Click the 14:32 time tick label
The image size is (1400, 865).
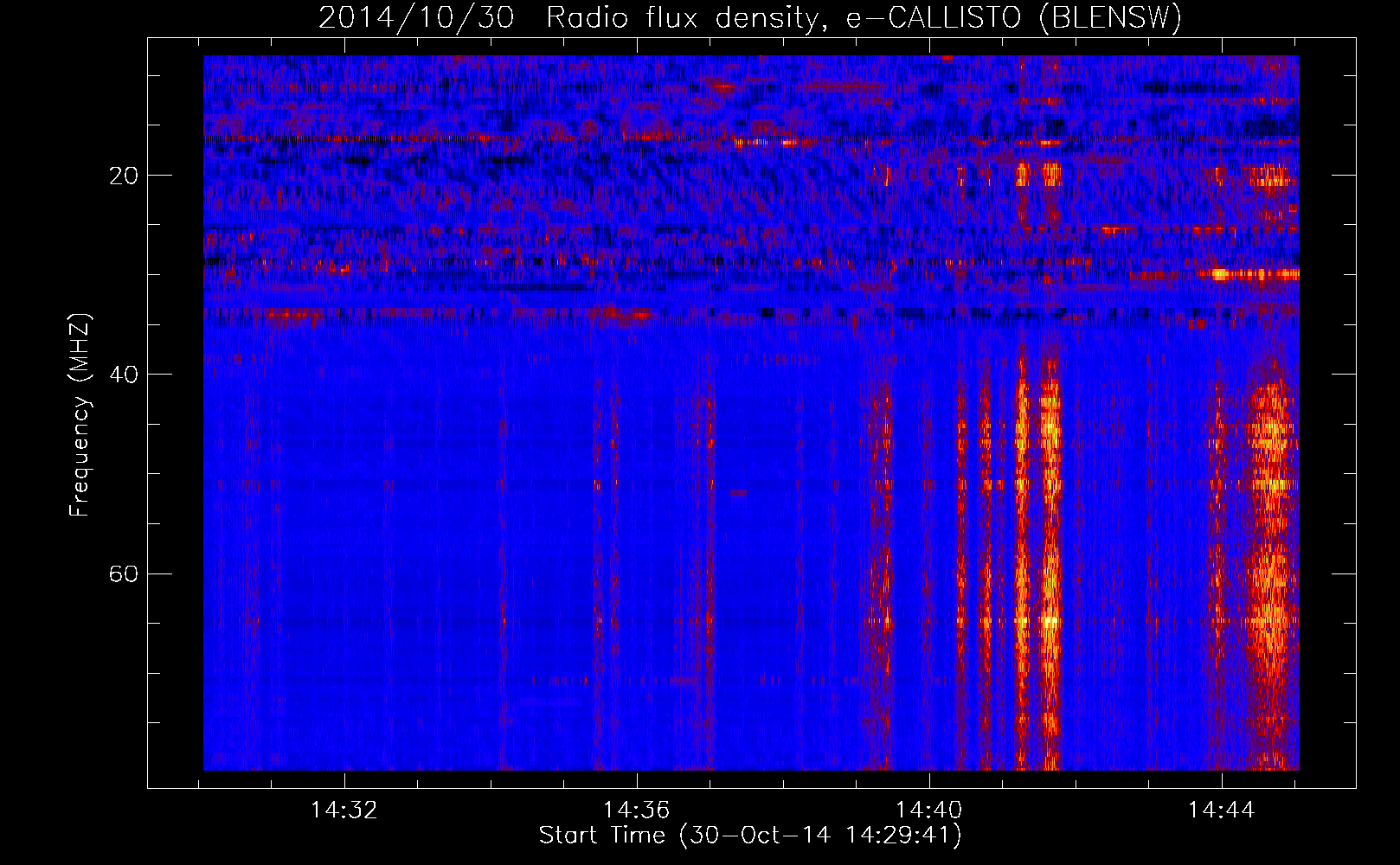[x=344, y=811]
